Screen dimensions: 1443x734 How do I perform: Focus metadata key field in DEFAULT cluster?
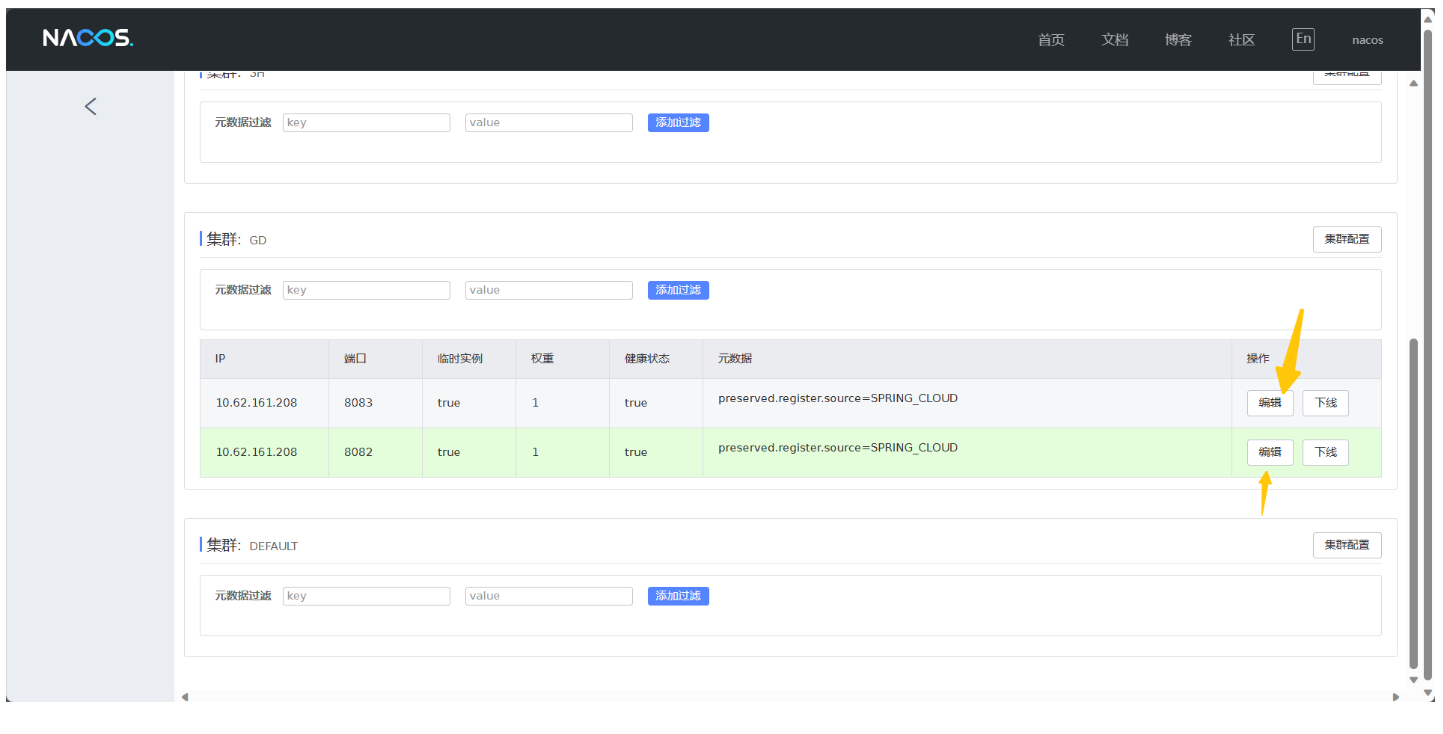(367, 596)
